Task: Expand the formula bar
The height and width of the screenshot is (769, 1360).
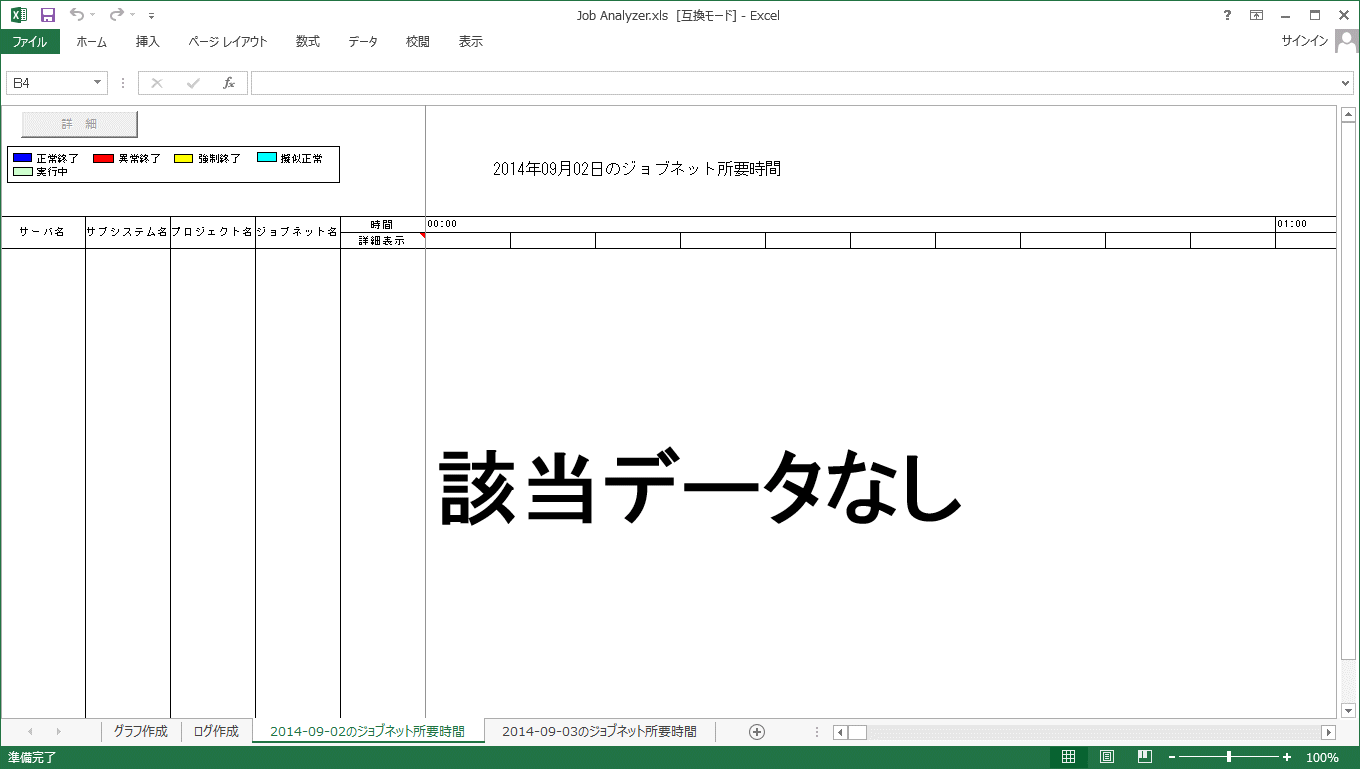Action: click(x=1345, y=83)
